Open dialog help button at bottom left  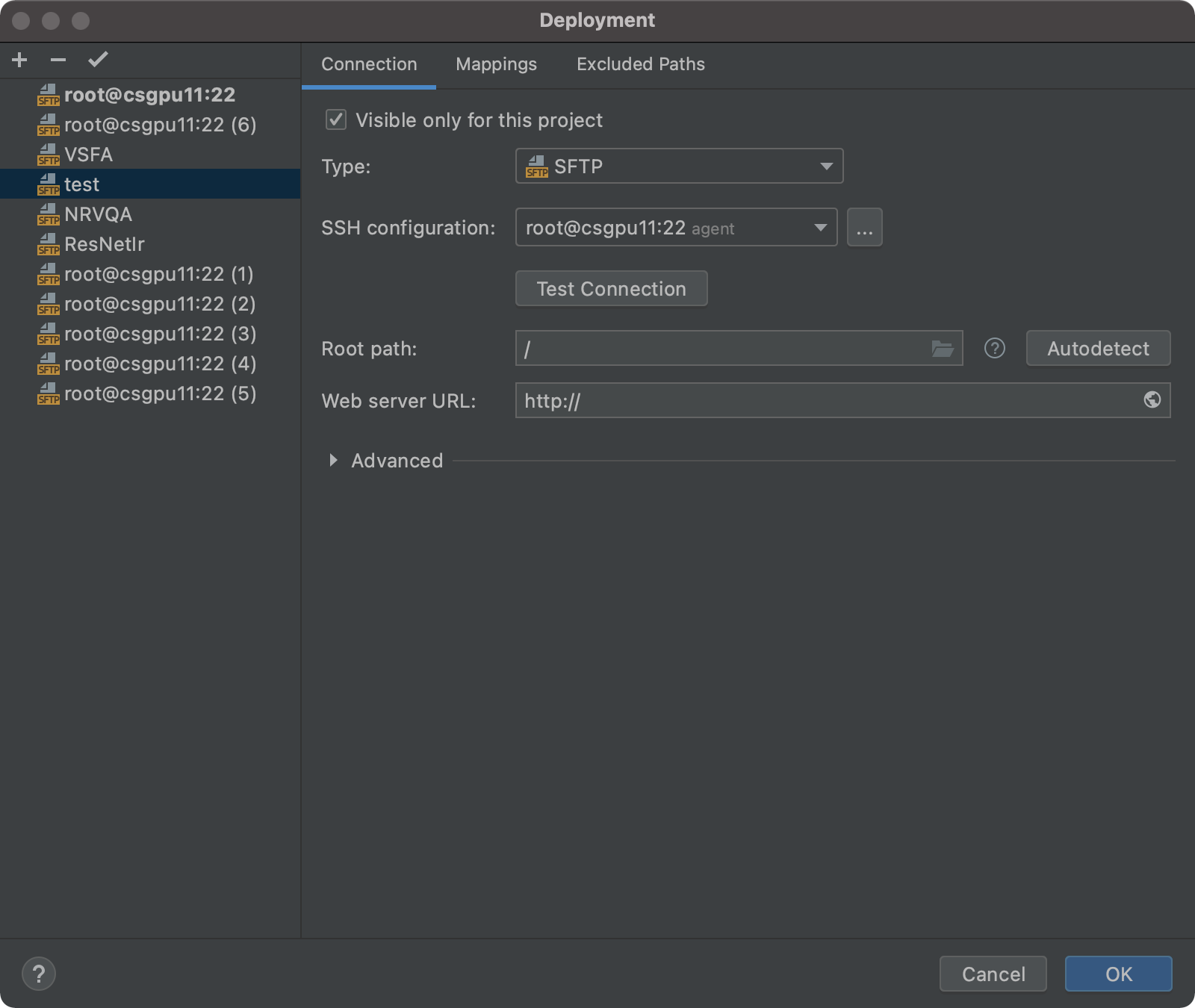click(39, 974)
